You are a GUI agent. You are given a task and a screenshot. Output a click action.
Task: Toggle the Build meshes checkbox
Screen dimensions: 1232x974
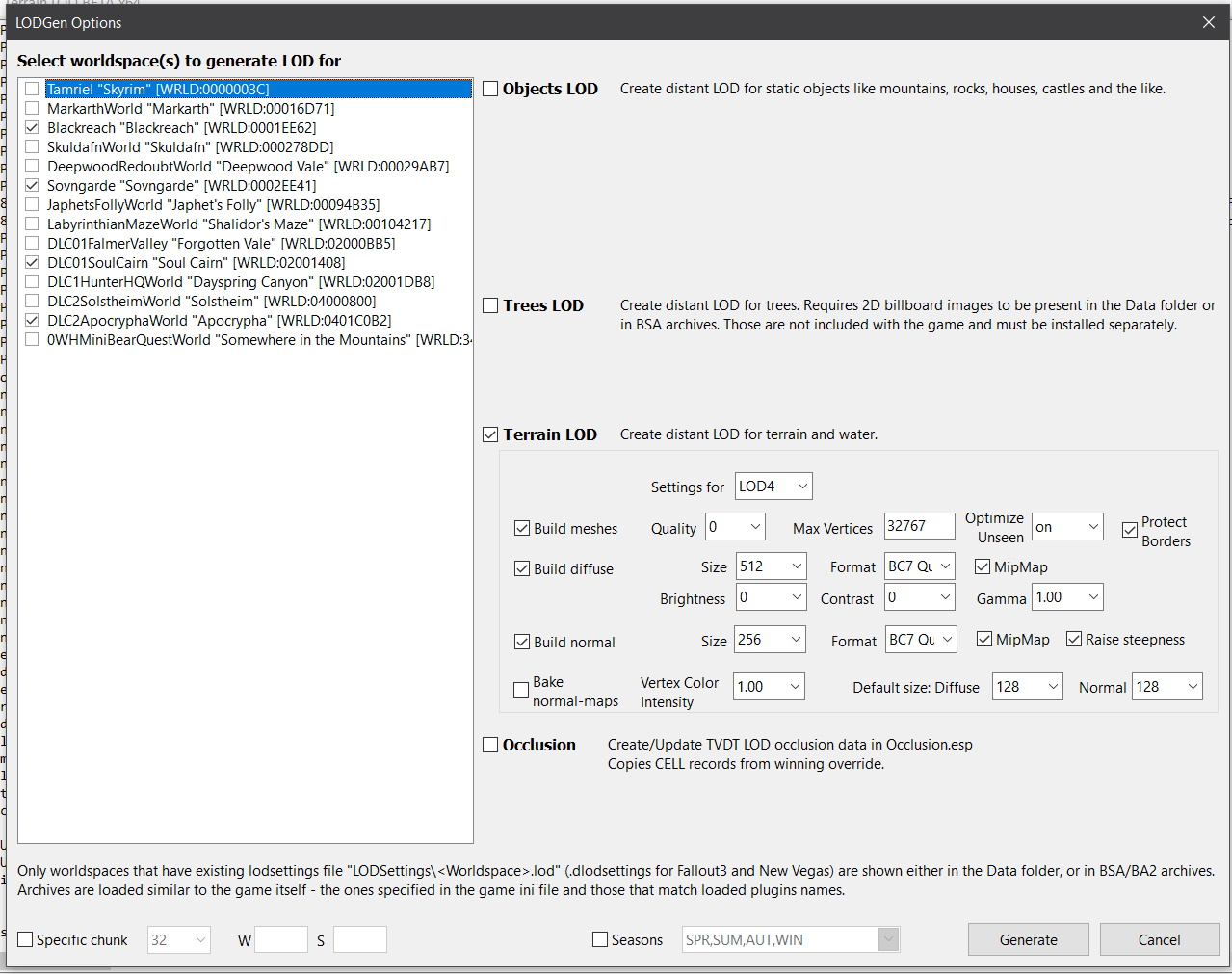coord(522,528)
